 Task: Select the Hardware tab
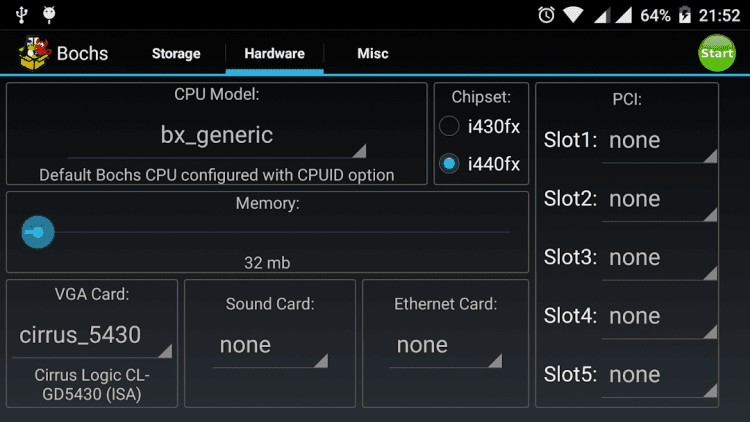click(274, 54)
